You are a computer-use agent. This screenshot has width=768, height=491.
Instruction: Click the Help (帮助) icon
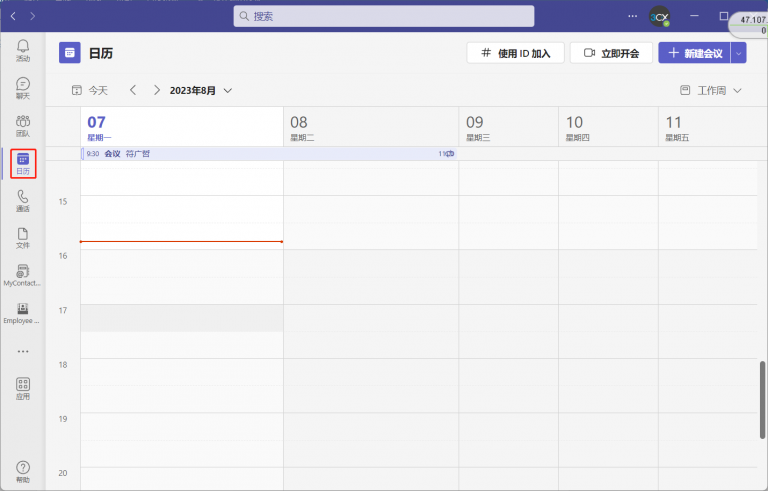pyautogui.click(x=23, y=471)
